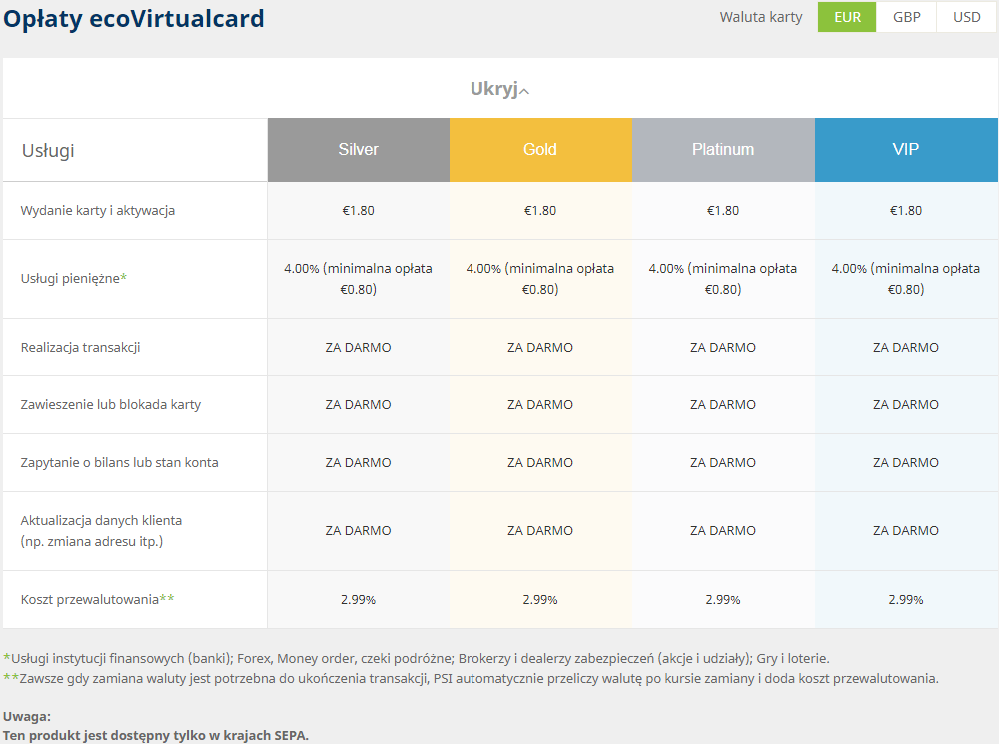Click Silver ZA DARMO for Zawieszenie lub blokada
Screen dimensions: 999x744
tap(359, 405)
